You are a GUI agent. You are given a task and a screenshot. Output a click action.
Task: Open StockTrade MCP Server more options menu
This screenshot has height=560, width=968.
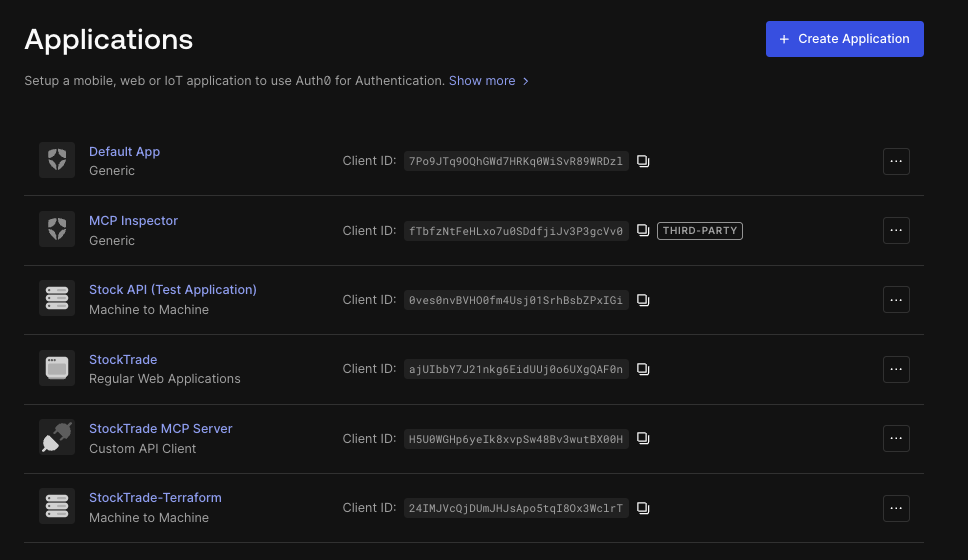click(896, 438)
